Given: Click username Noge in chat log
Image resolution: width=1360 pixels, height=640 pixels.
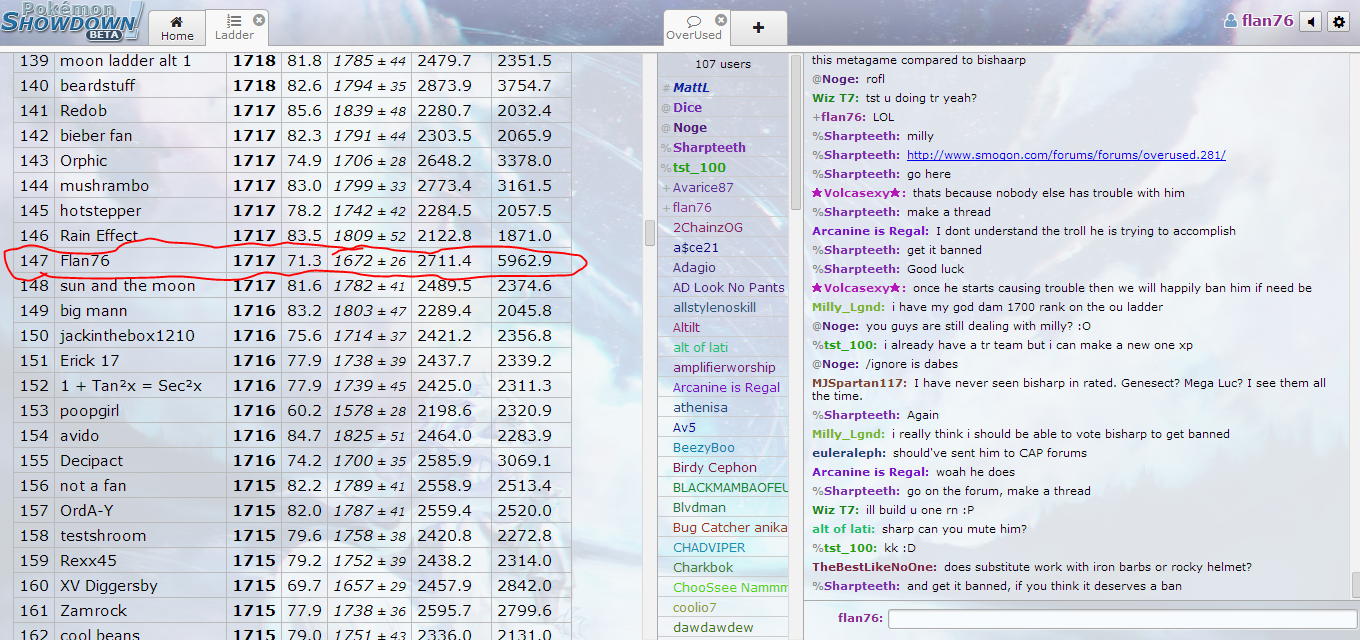Looking at the screenshot, I should (x=840, y=79).
